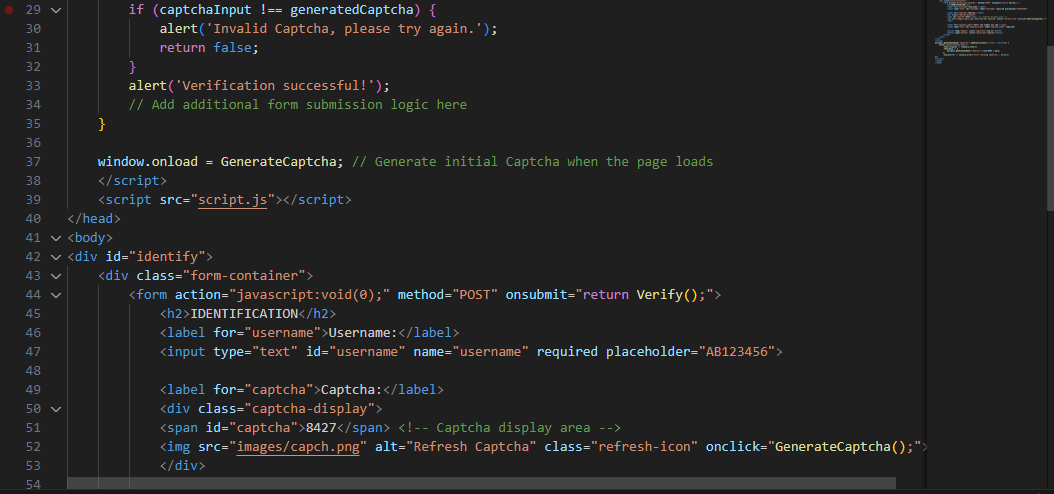Click the vertical scrollbar thumb
Viewport: 1054px width, 494px height.
(1050, 128)
